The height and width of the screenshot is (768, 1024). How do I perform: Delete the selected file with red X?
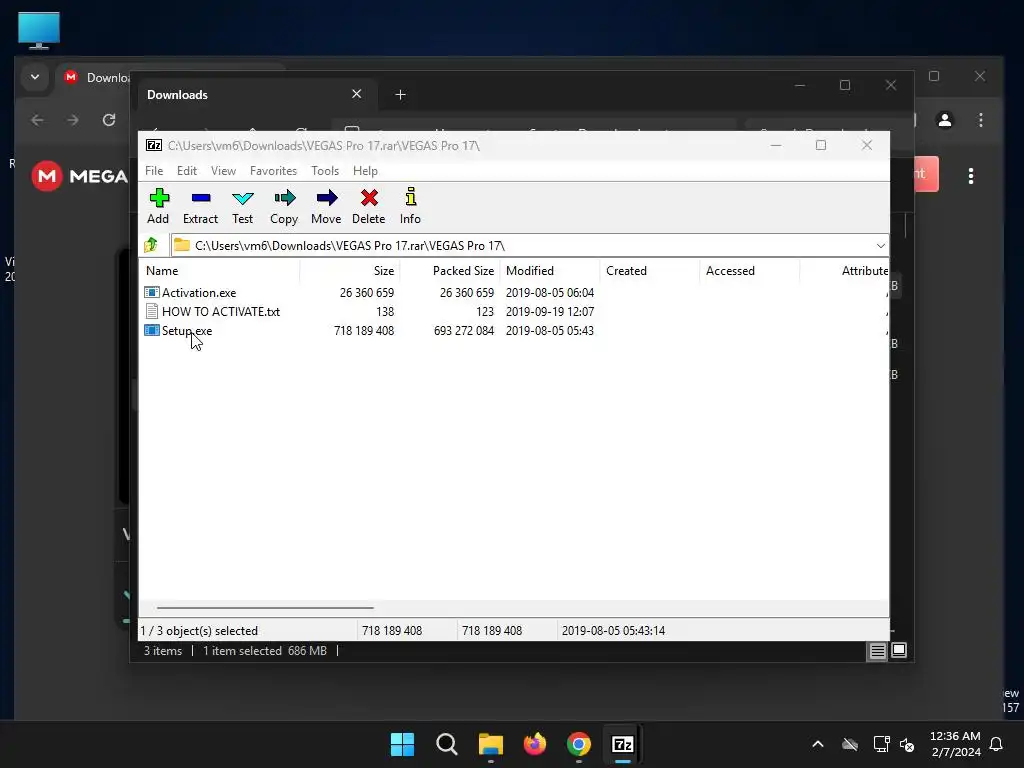369,206
